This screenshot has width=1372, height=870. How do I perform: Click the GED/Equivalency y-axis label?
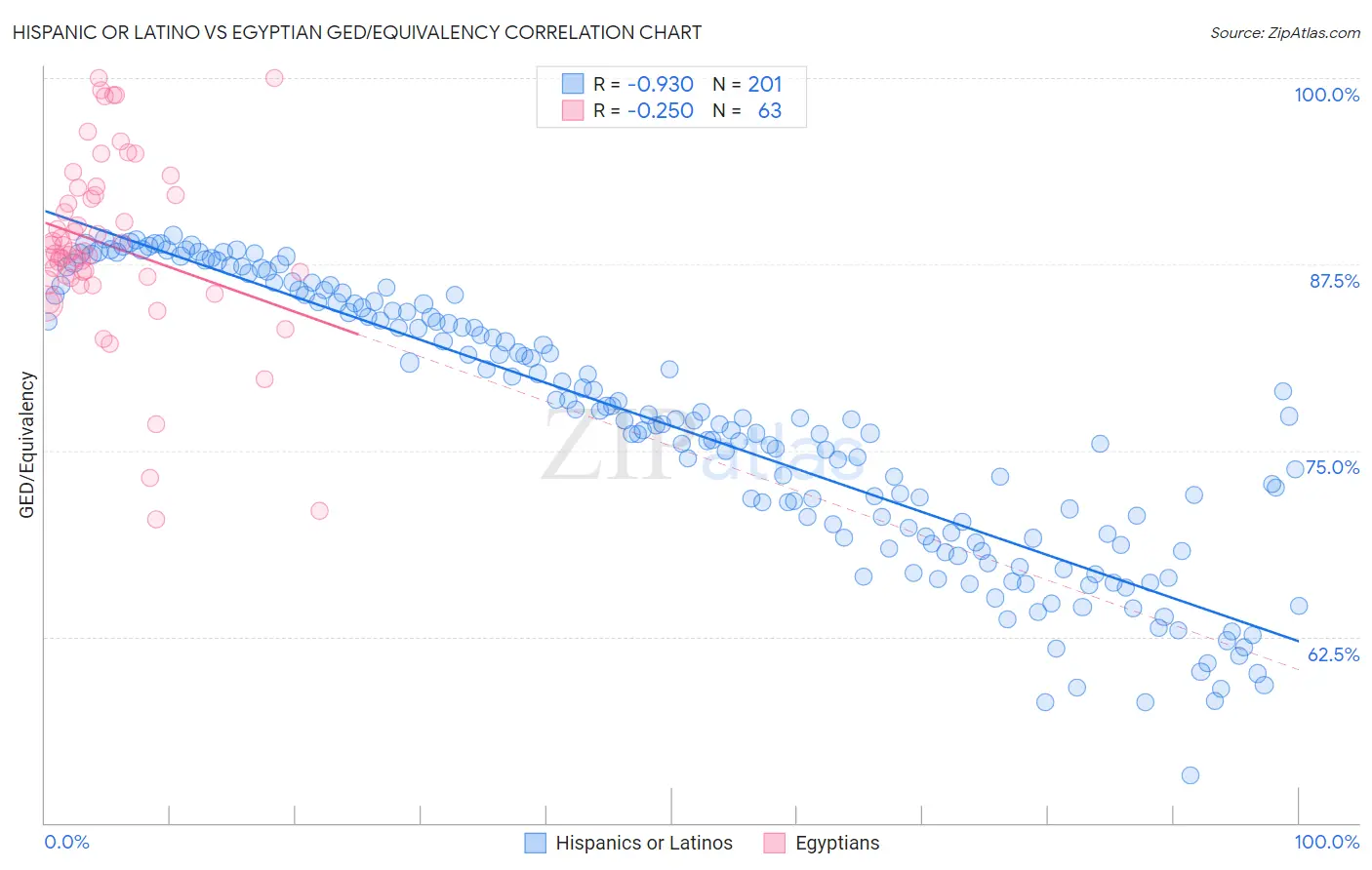click(27, 445)
